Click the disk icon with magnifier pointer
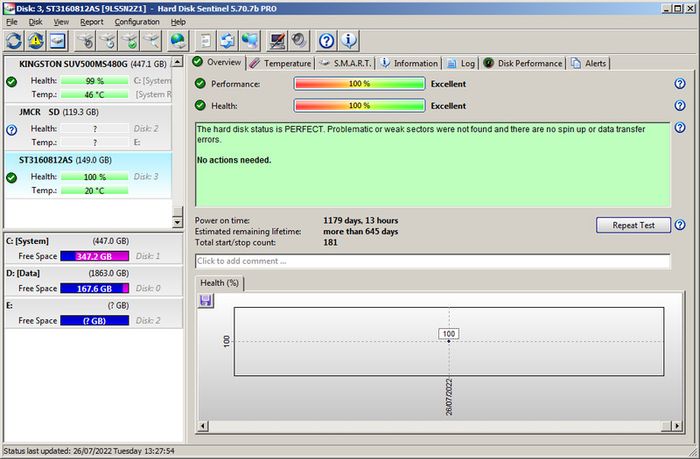 pos(152,41)
